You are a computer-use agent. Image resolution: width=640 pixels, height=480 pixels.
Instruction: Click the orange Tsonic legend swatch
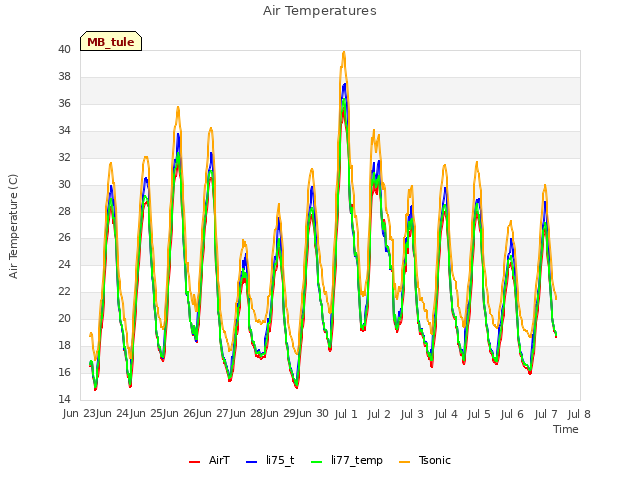tap(404, 462)
